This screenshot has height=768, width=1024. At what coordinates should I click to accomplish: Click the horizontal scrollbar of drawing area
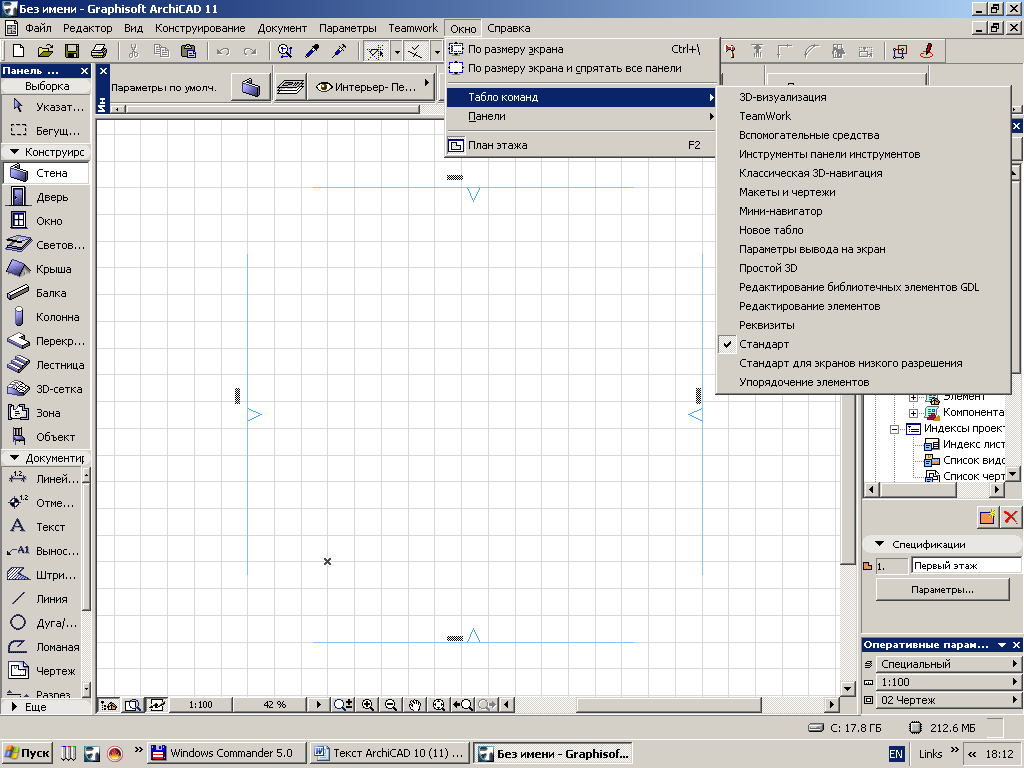pyautogui.click(x=668, y=705)
